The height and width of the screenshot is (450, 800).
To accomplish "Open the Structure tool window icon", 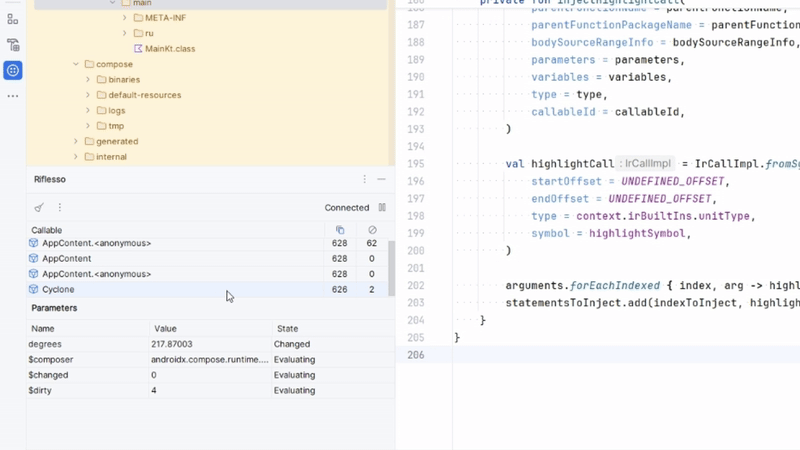I will click(x=13, y=19).
